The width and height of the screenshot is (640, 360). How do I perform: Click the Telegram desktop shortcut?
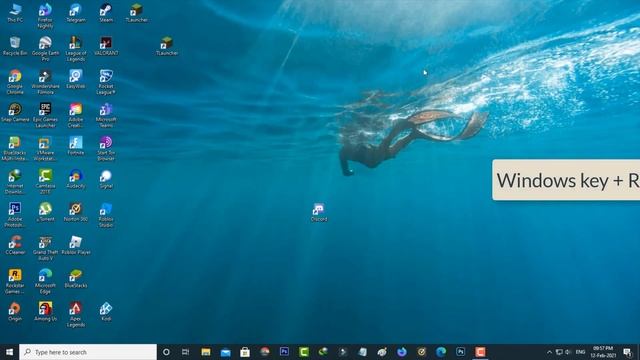[x=76, y=13]
